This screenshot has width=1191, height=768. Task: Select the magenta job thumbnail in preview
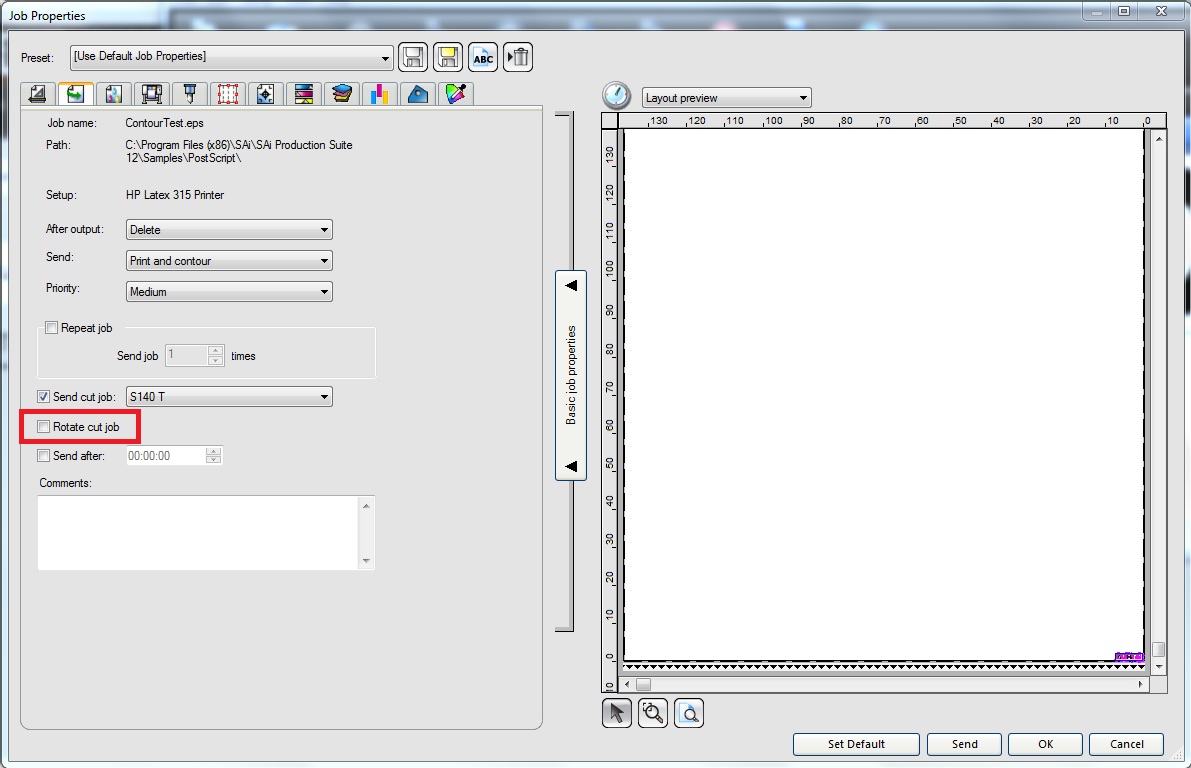[x=1129, y=656]
